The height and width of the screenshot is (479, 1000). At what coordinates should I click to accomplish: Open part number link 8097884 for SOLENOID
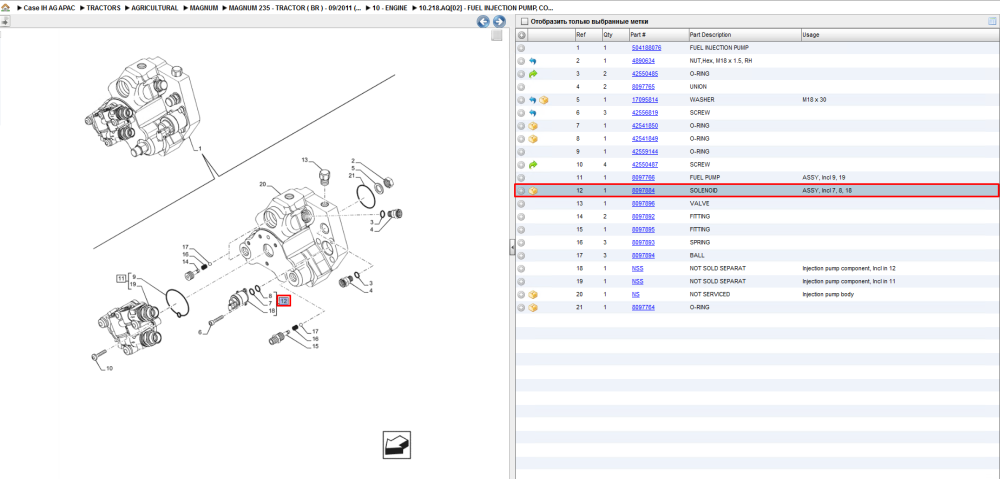(x=643, y=191)
